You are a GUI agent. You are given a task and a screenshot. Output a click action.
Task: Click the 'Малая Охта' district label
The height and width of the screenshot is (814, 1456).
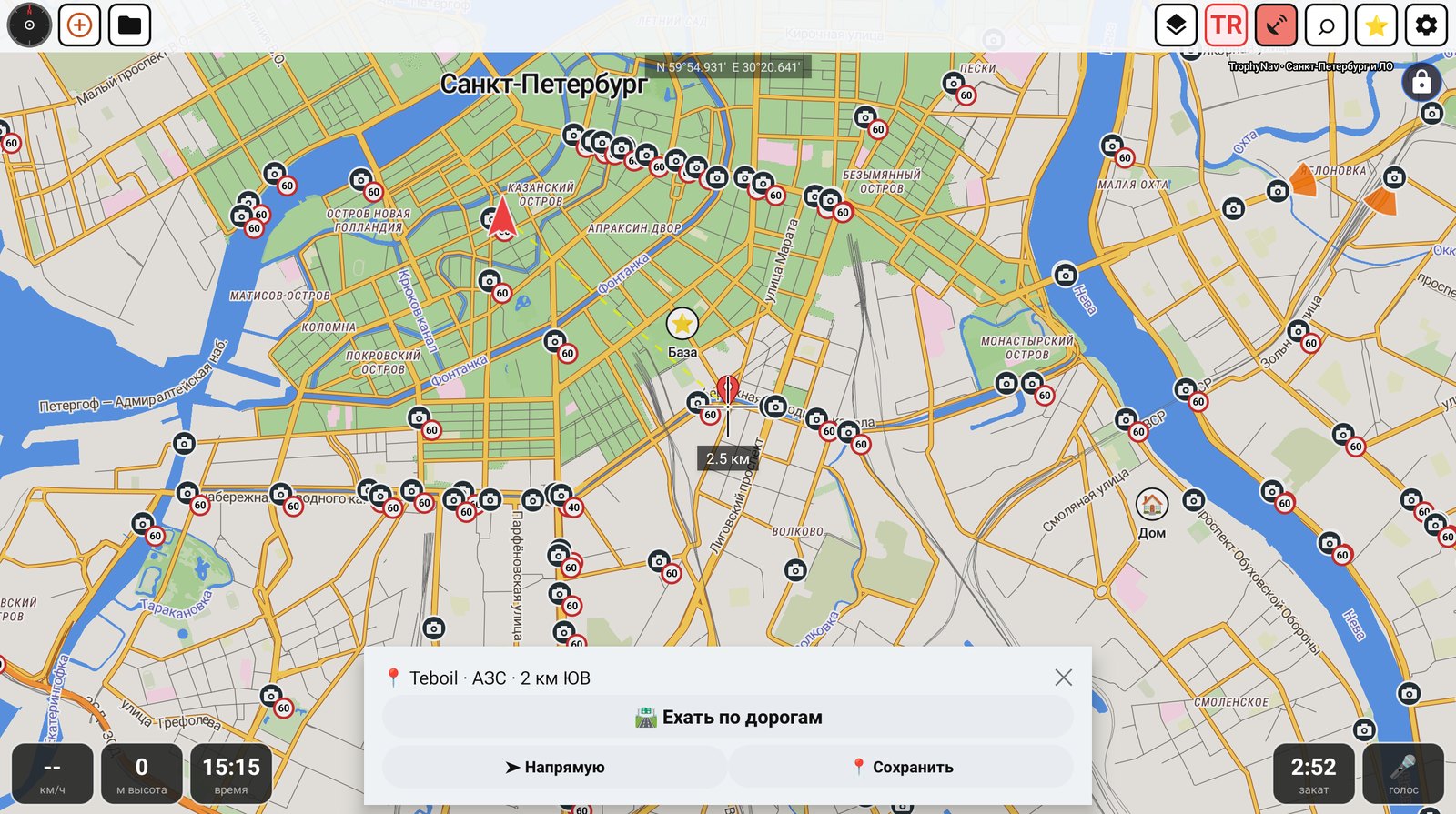pos(1134,185)
